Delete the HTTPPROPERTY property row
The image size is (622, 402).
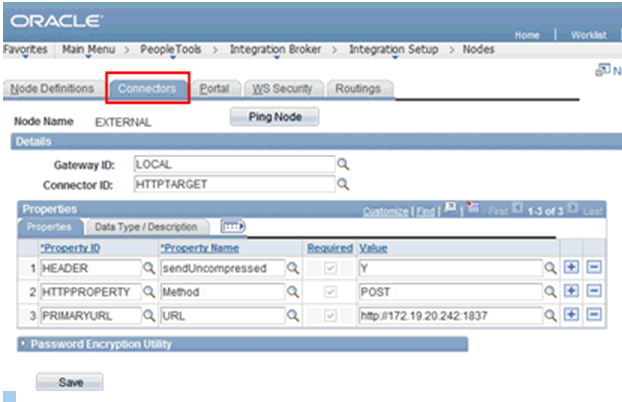[594, 291]
